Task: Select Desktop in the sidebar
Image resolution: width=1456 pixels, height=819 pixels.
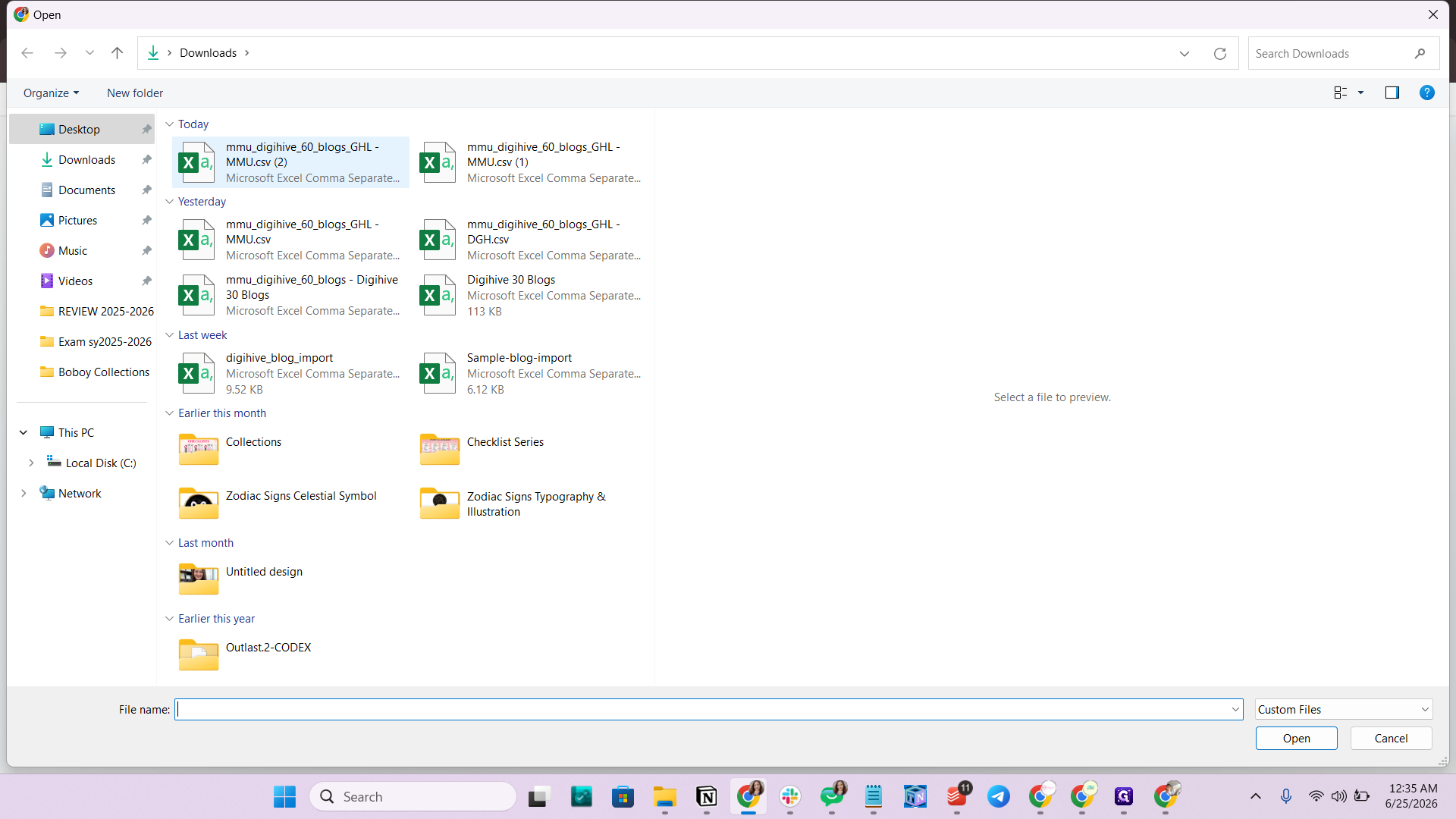Action: point(83,129)
